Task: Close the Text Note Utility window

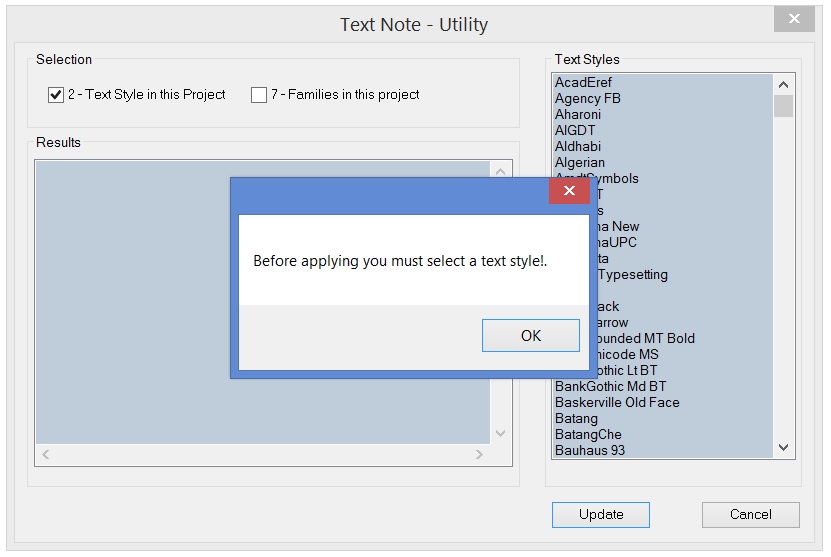Action: (x=794, y=19)
